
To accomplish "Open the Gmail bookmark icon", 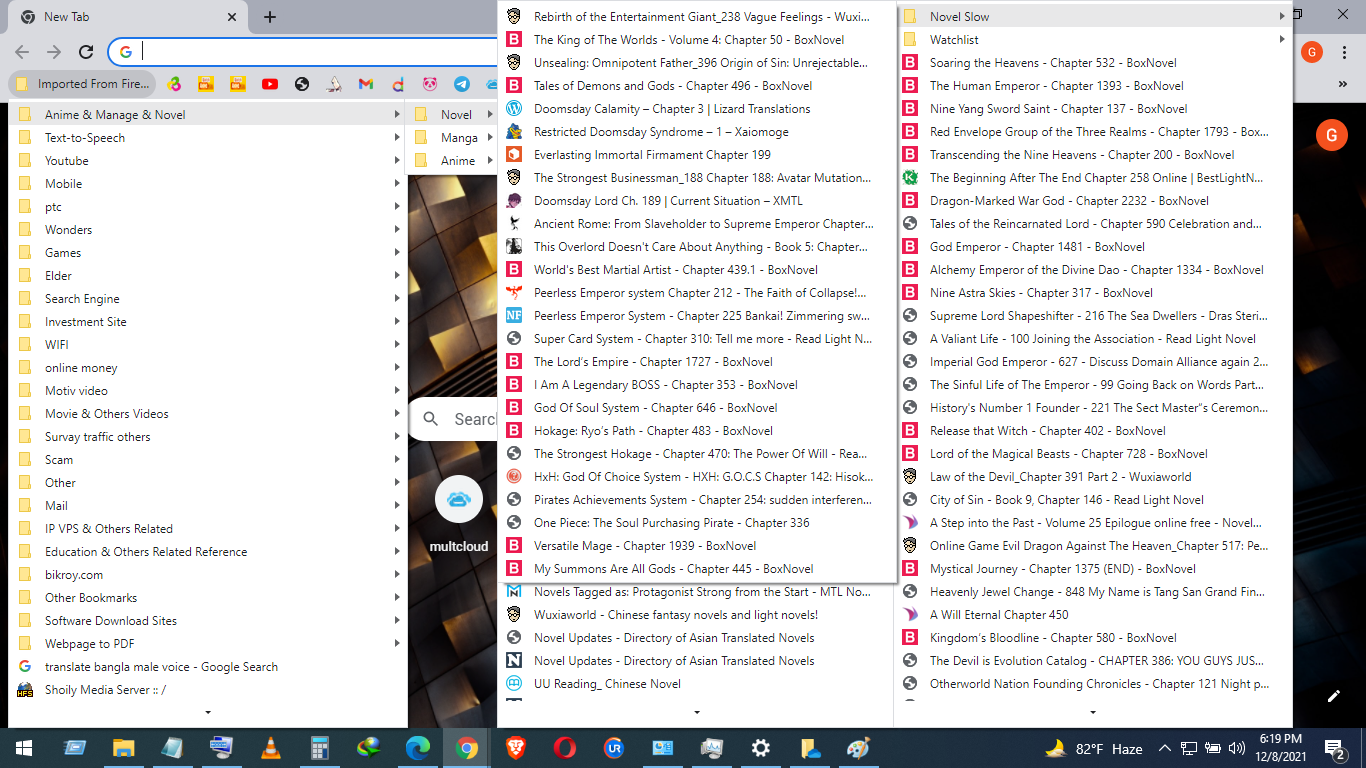I will coord(366,84).
